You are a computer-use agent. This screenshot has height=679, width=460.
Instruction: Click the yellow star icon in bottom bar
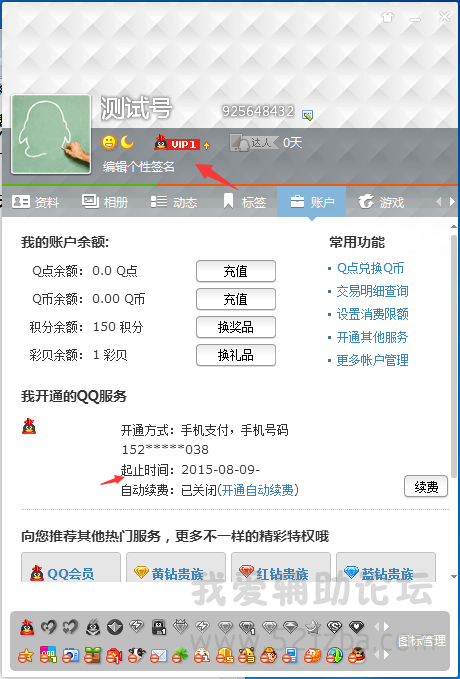click(26, 656)
